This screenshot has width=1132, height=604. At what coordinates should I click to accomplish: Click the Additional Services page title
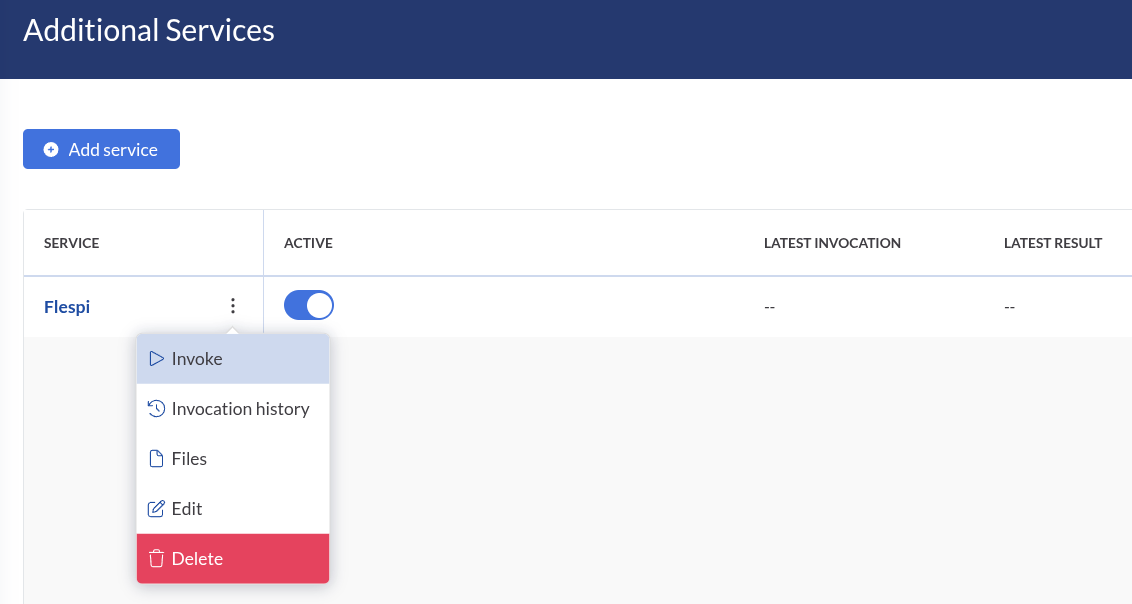pyautogui.click(x=149, y=31)
